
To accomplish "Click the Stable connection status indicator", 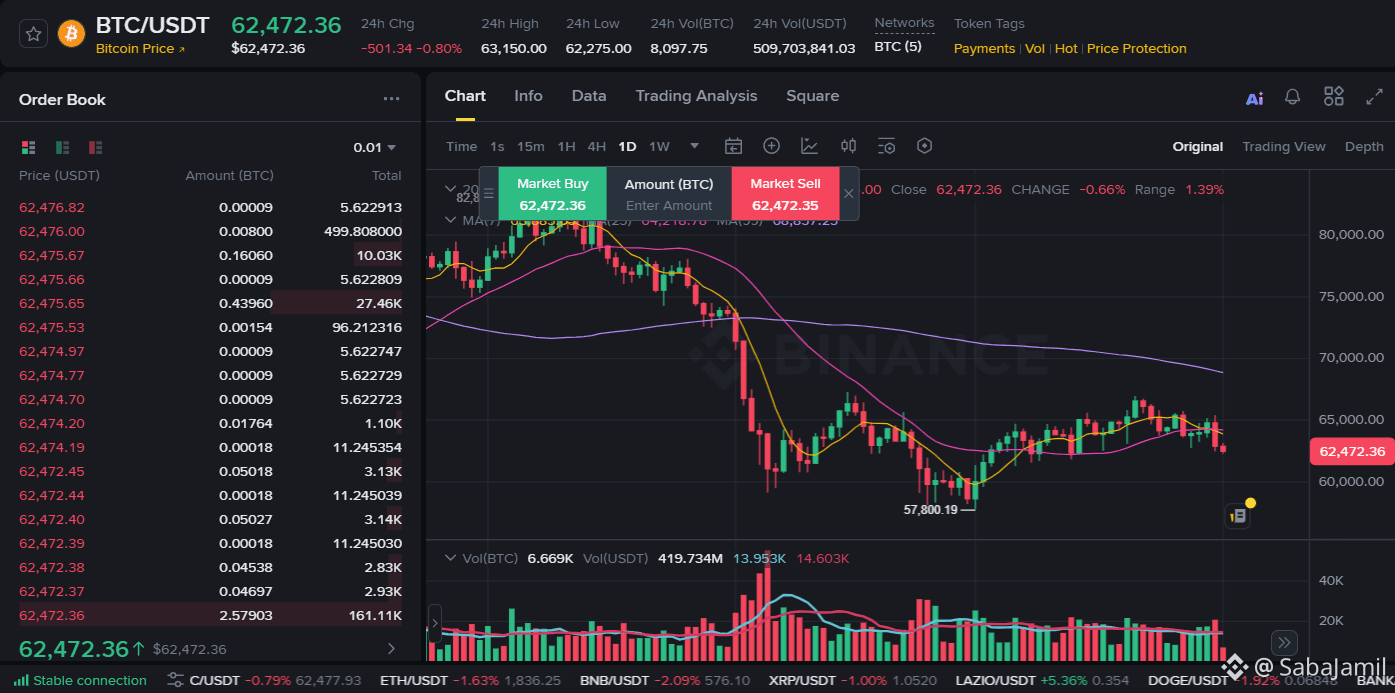I will coord(80,680).
